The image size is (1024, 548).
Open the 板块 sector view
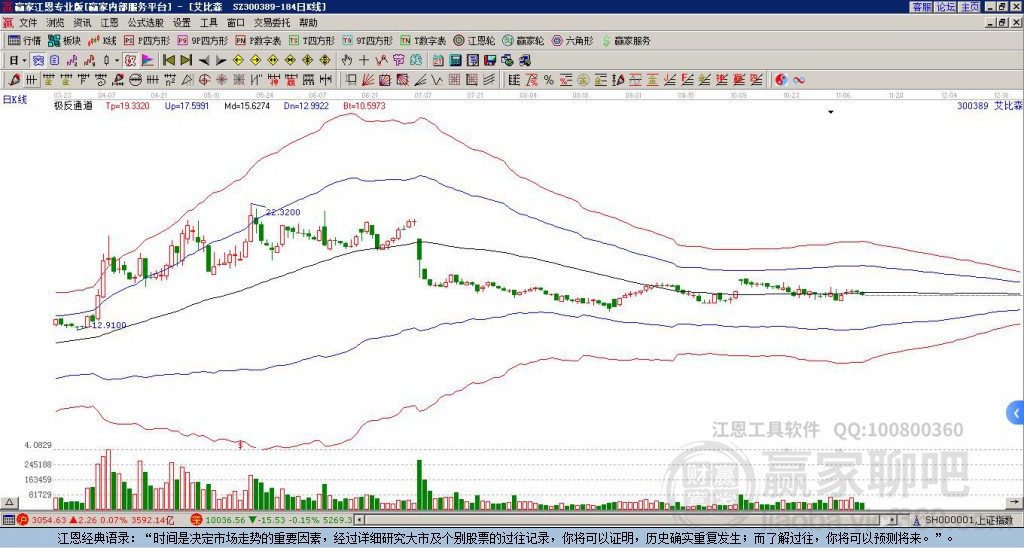[64, 40]
